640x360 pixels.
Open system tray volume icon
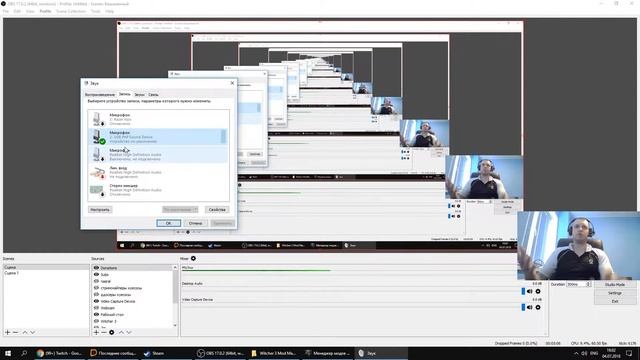tap(584, 353)
